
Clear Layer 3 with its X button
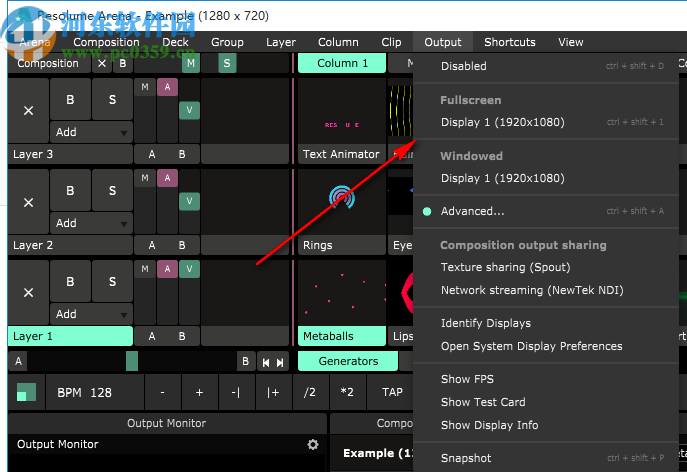click(28, 110)
